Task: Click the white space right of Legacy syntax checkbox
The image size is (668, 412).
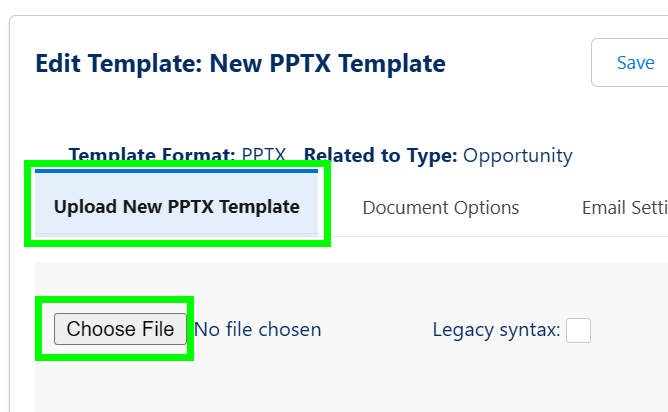Action: coord(630,330)
